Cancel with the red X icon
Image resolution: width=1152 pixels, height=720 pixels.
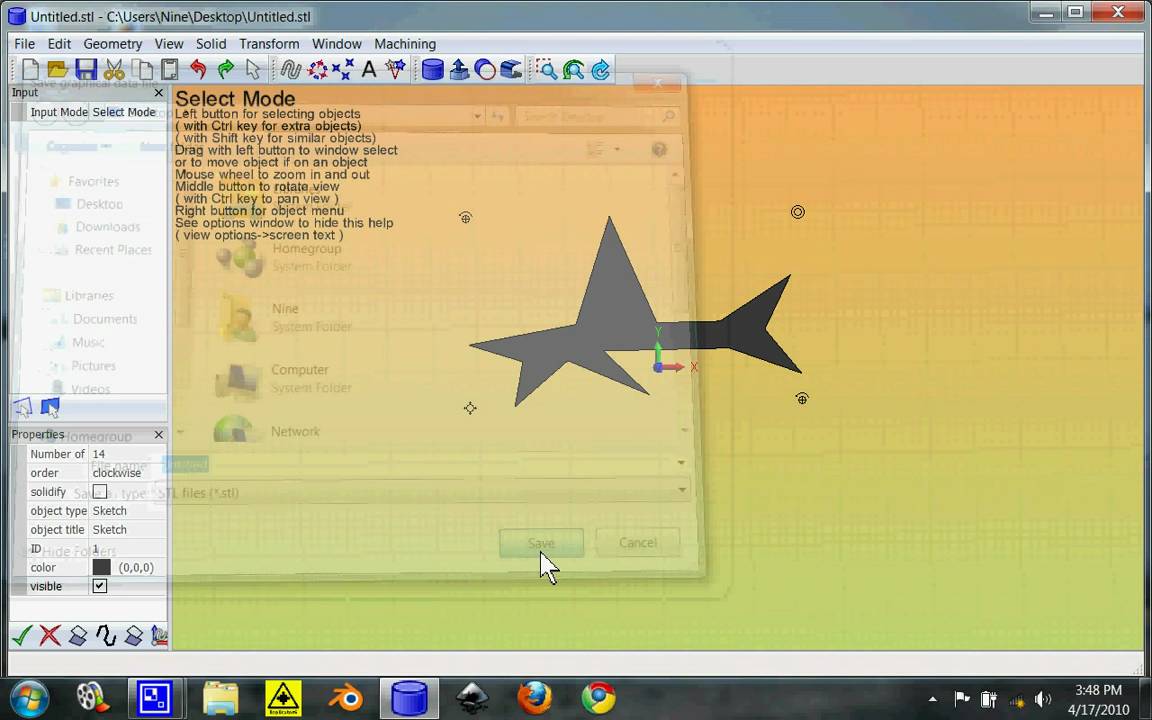click(x=50, y=636)
